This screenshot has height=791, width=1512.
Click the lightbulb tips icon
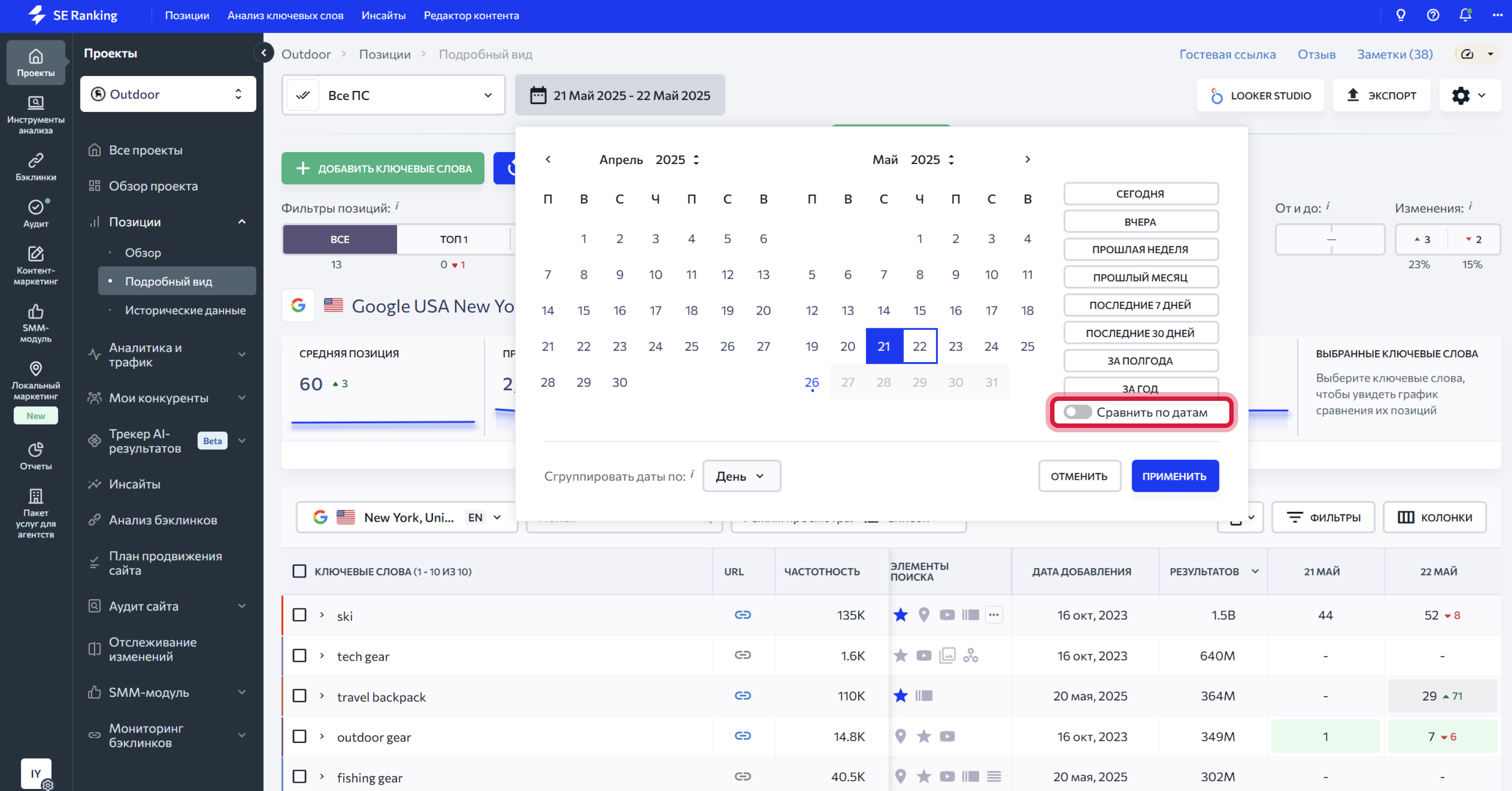click(1401, 15)
